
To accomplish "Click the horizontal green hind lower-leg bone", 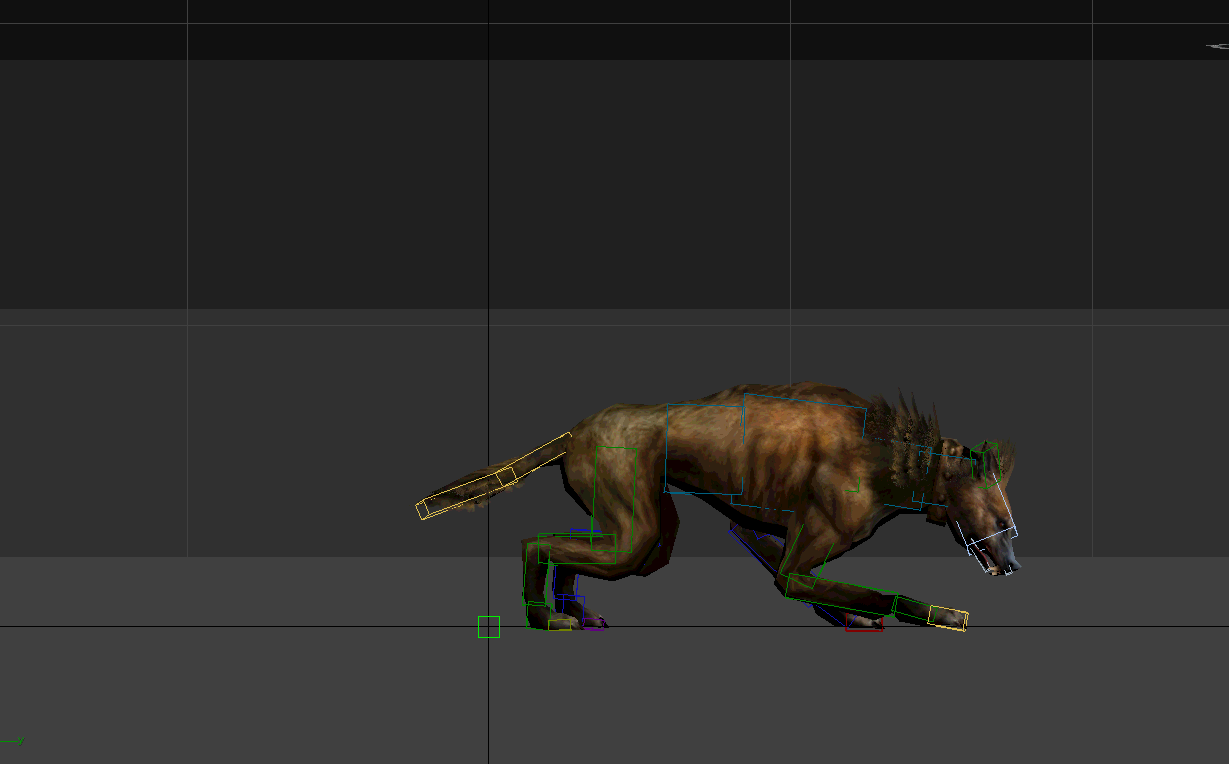I will (x=576, y=548).
